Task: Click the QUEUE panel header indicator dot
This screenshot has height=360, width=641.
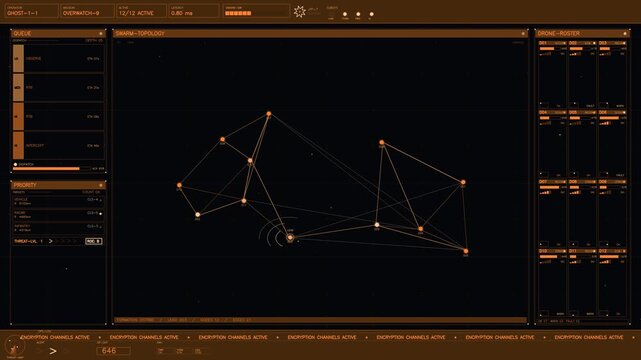Action: pos(101,34)
